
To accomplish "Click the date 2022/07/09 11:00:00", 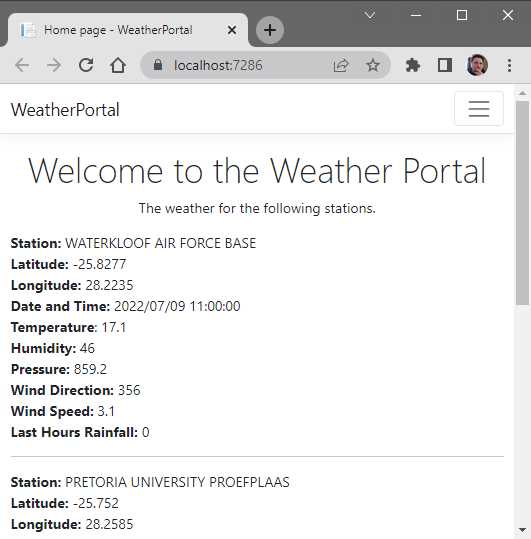I will (x=177, y=306).
